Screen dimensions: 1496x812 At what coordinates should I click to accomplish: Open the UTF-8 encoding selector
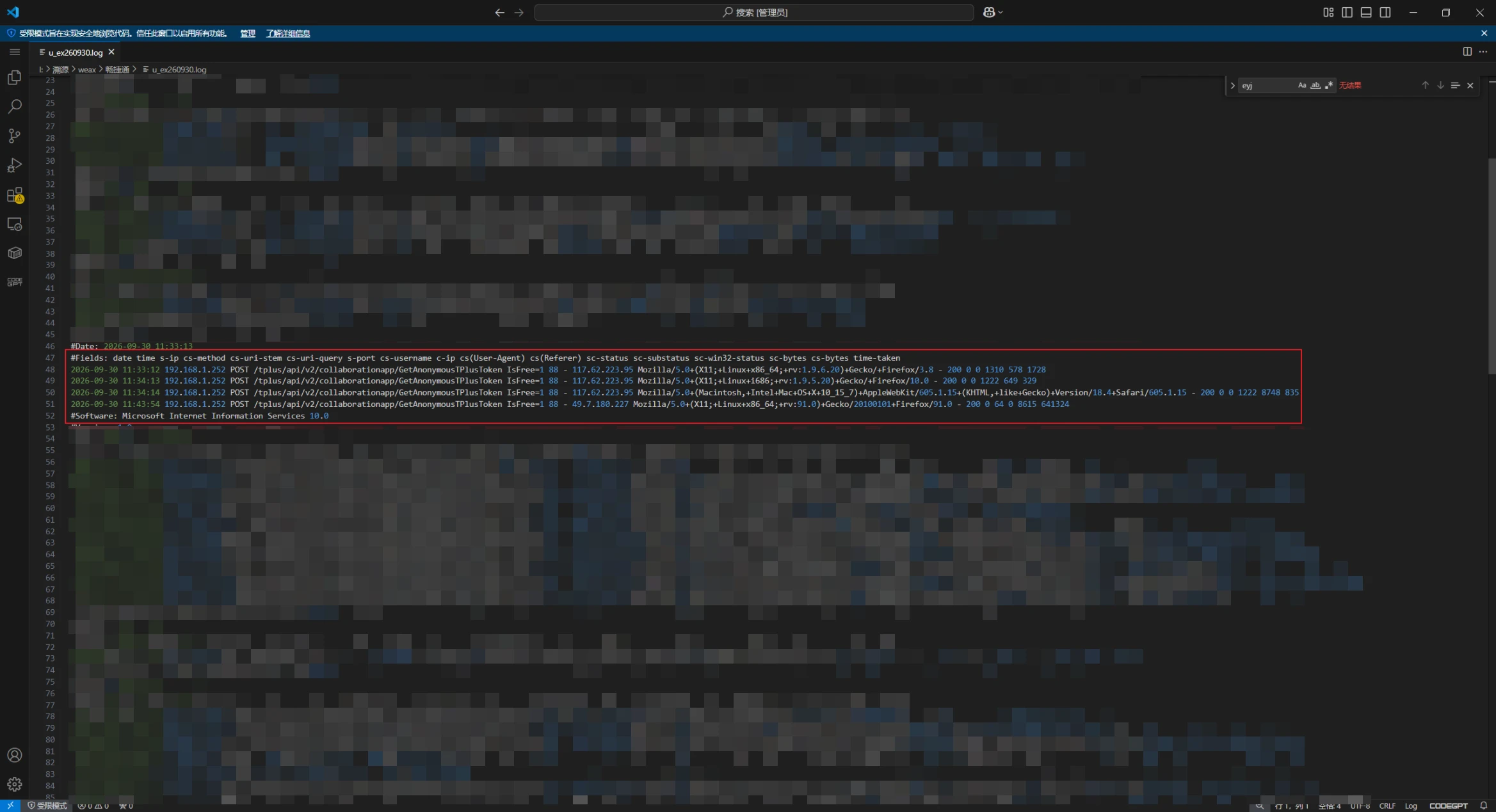click(x=1360, y=806)
